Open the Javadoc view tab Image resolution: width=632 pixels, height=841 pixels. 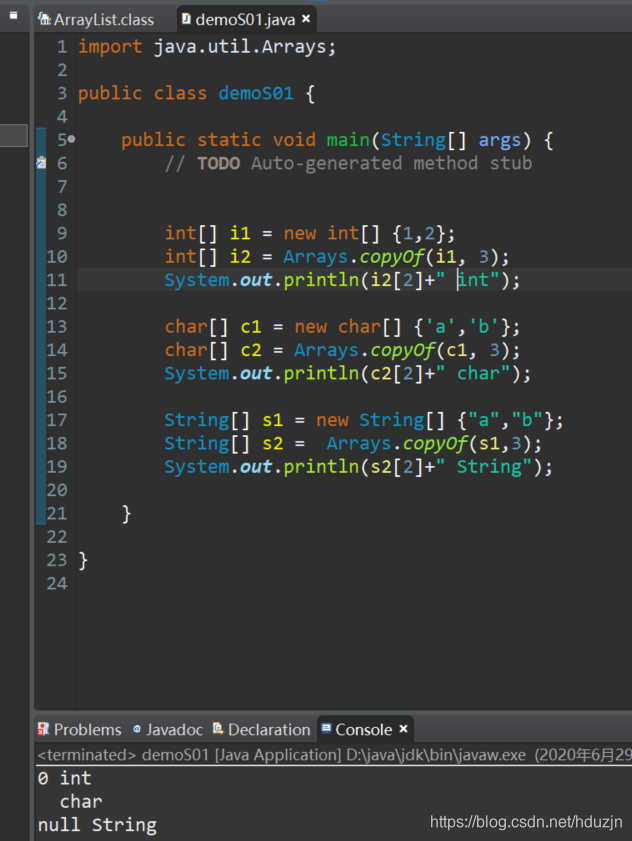tap(167, 729)
